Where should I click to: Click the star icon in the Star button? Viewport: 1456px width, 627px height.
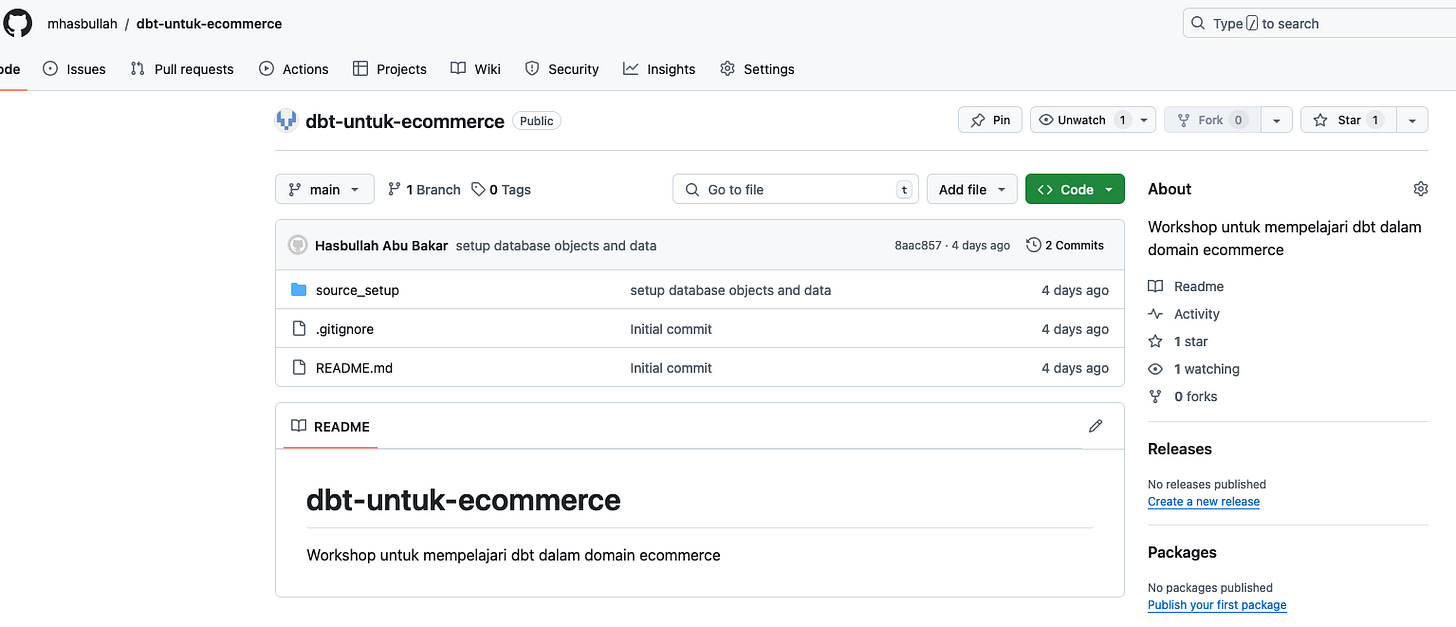point(1320,120)
